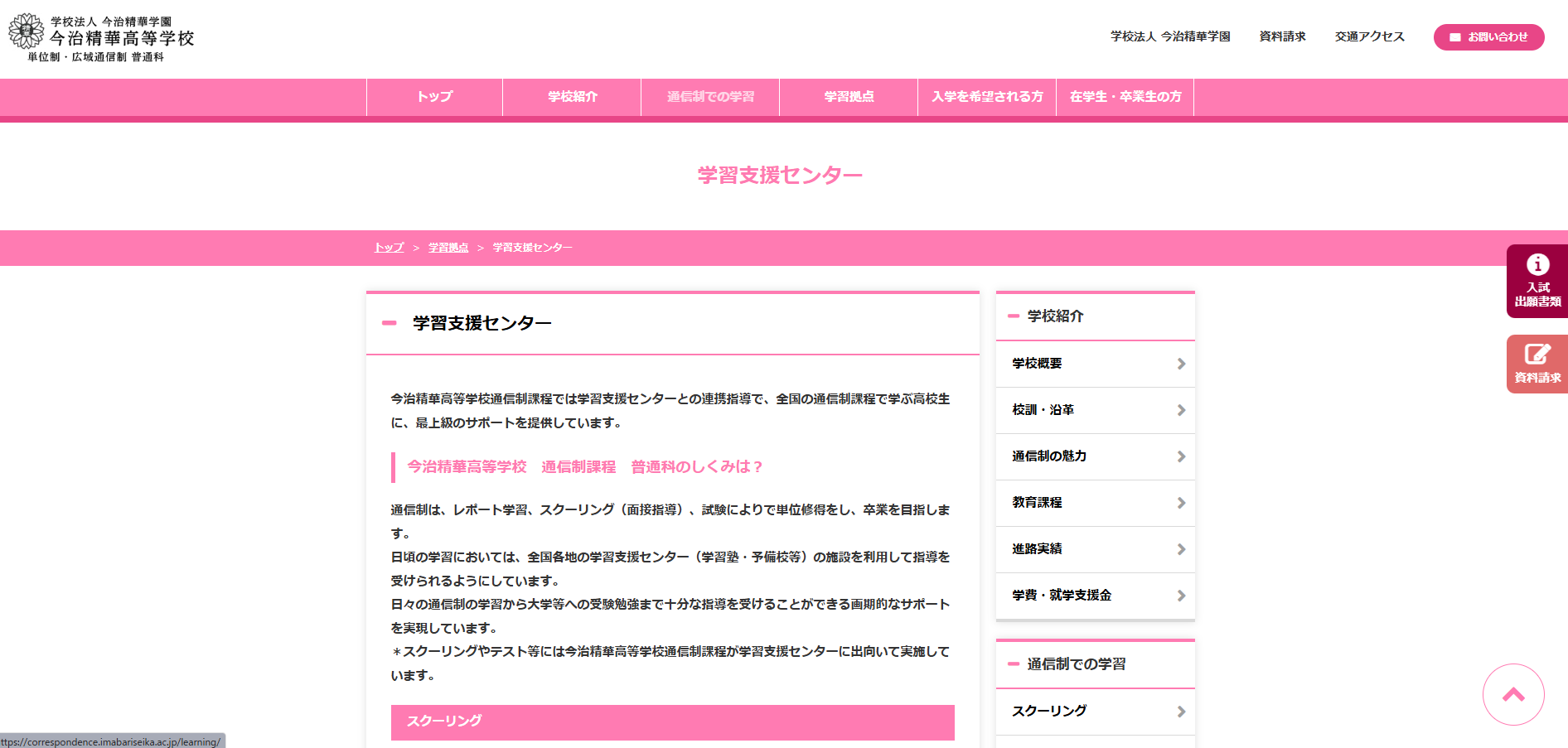Viewport: 1568px width, 748px height.
Task: Click the 学習拠点 breadcrumb link
Action: coord(448,248)
